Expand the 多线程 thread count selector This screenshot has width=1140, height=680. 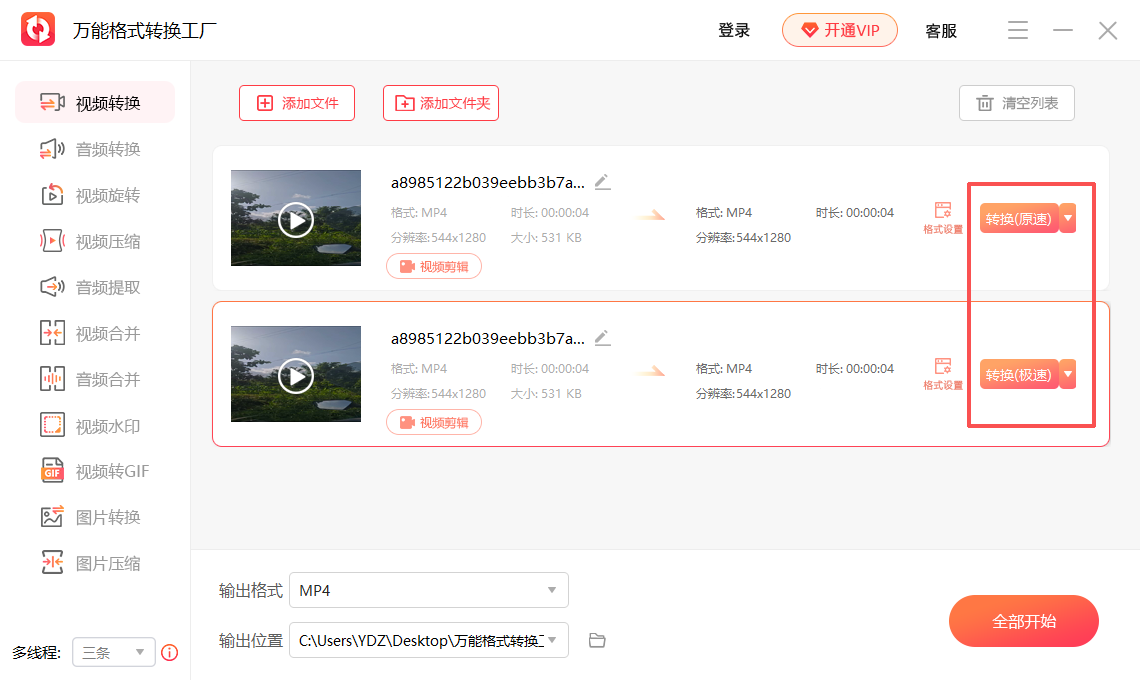click(x=113, y=652)
